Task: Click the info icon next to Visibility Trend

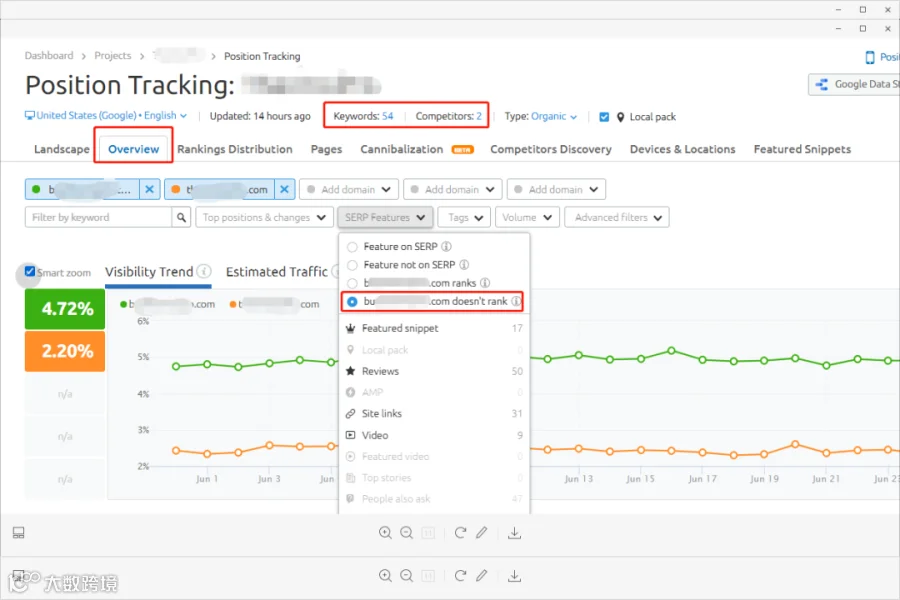Action: [x=204, y=271]
